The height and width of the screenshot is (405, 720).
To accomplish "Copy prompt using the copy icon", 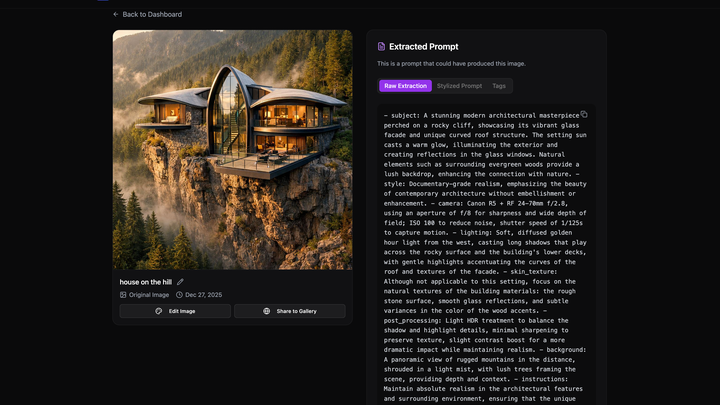I will (584, 114).
